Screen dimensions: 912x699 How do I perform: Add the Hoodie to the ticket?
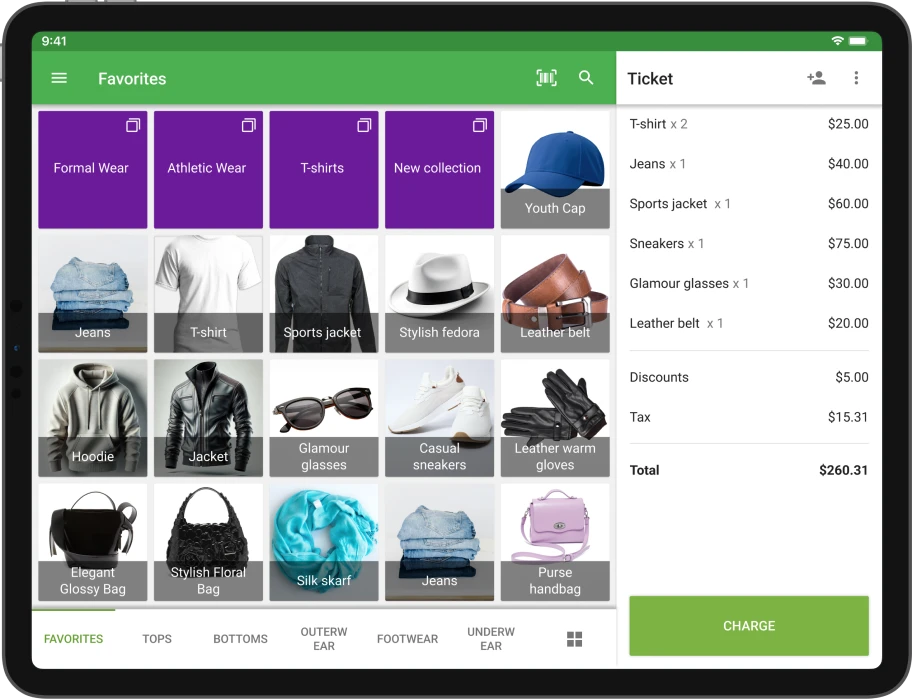pos(92,417)
